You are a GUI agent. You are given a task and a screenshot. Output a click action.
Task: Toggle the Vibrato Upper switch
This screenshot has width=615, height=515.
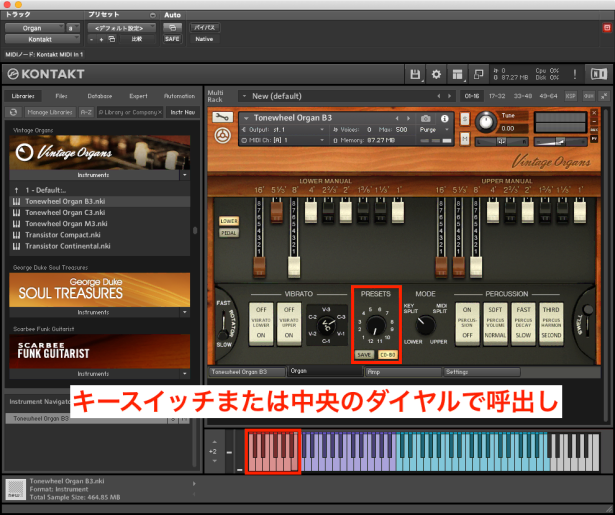(x=289, y=323)
